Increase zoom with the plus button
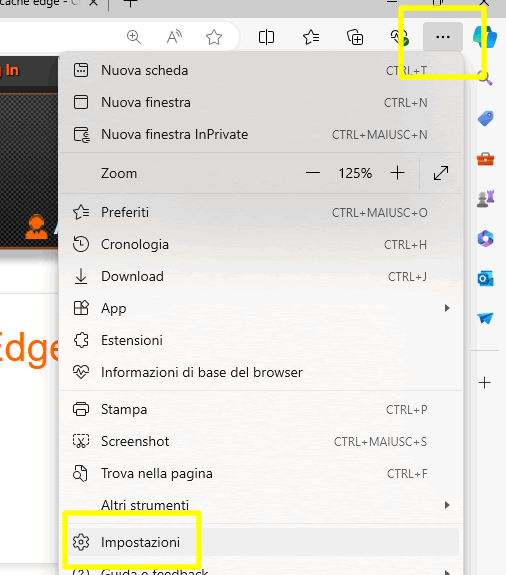The width and height of the screenshot is (506, 575). (x=397, y=173)
